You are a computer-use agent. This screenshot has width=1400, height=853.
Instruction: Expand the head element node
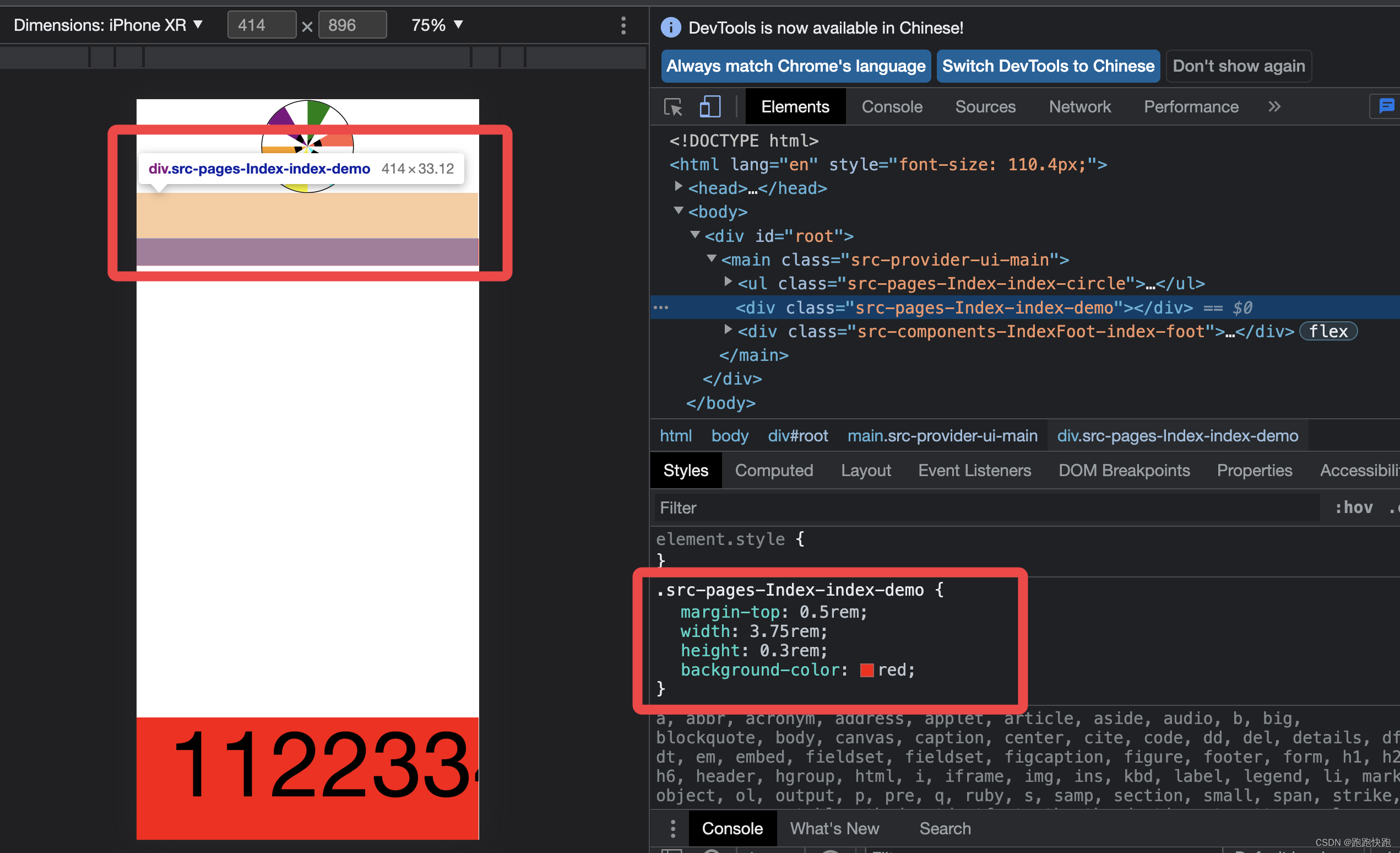coord(678,186)
